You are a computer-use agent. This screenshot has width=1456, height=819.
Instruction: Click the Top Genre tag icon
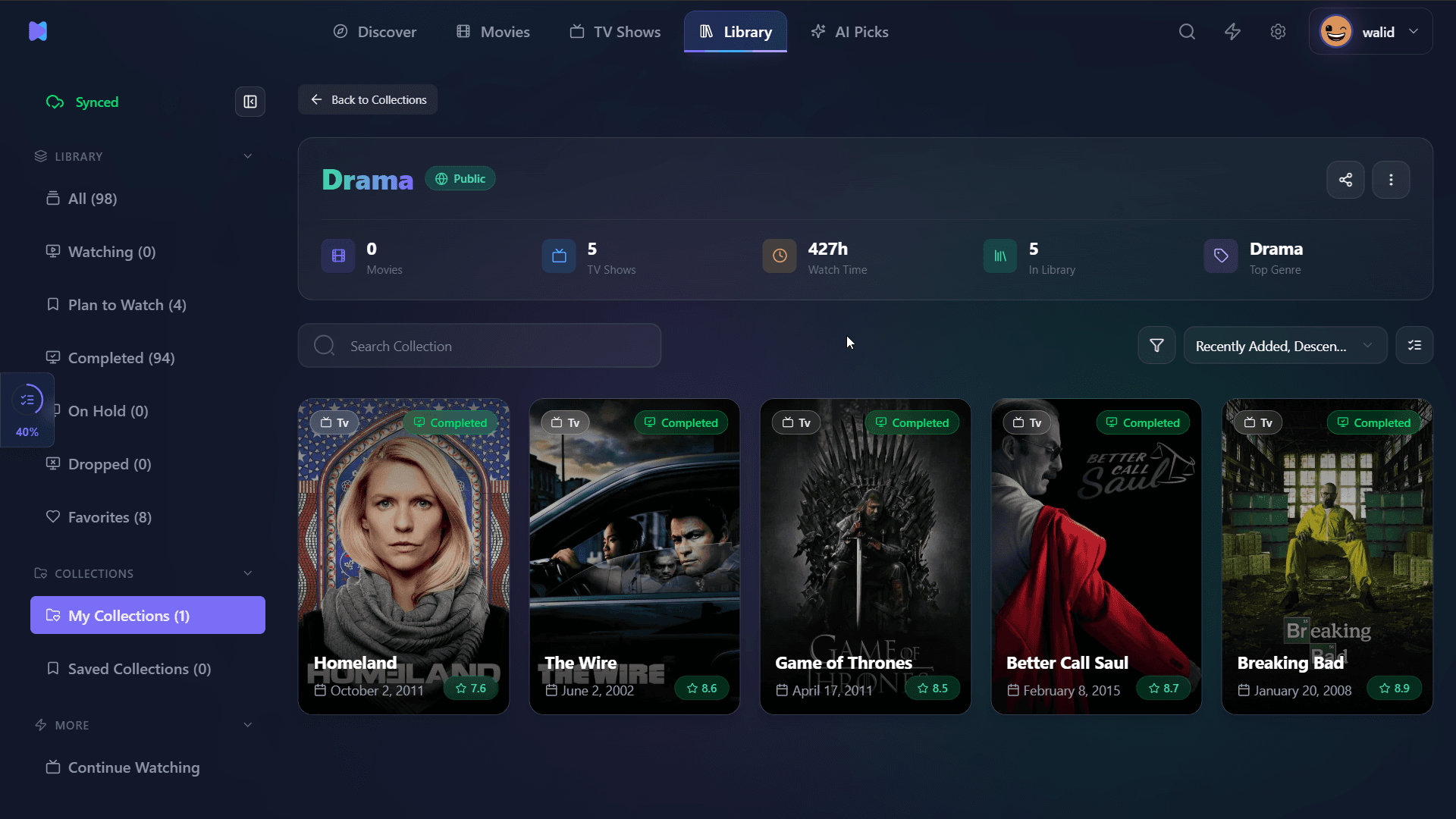[x=1221, y=256]
